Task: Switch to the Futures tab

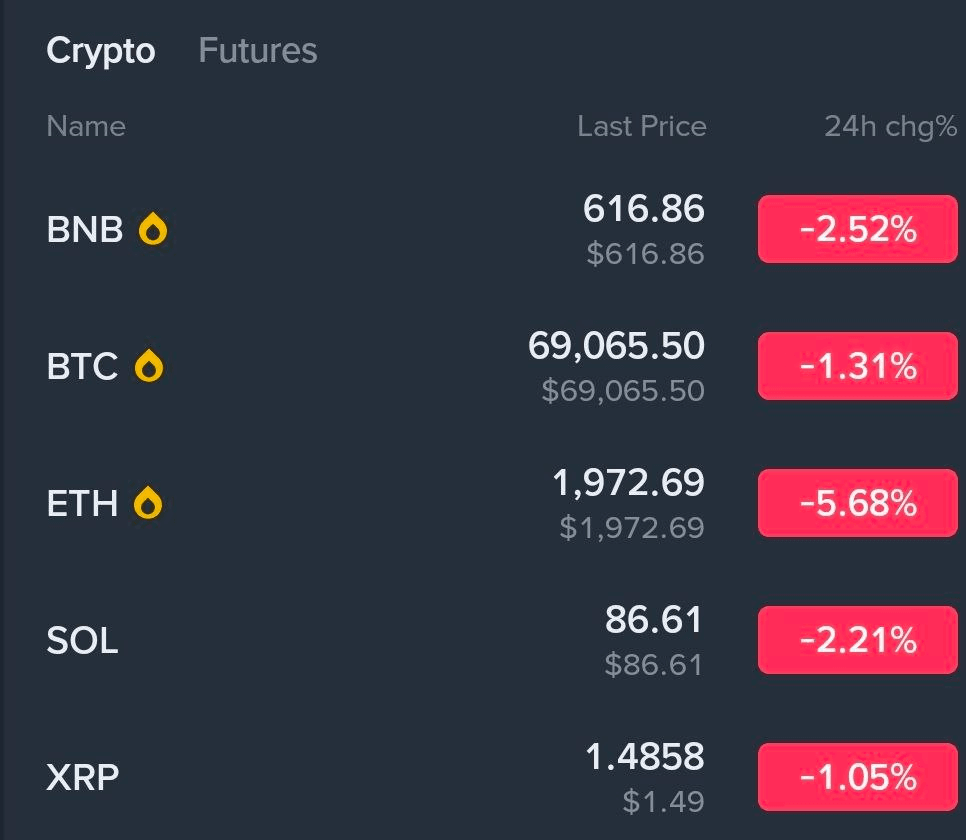Action: click(x=257, y=50)
